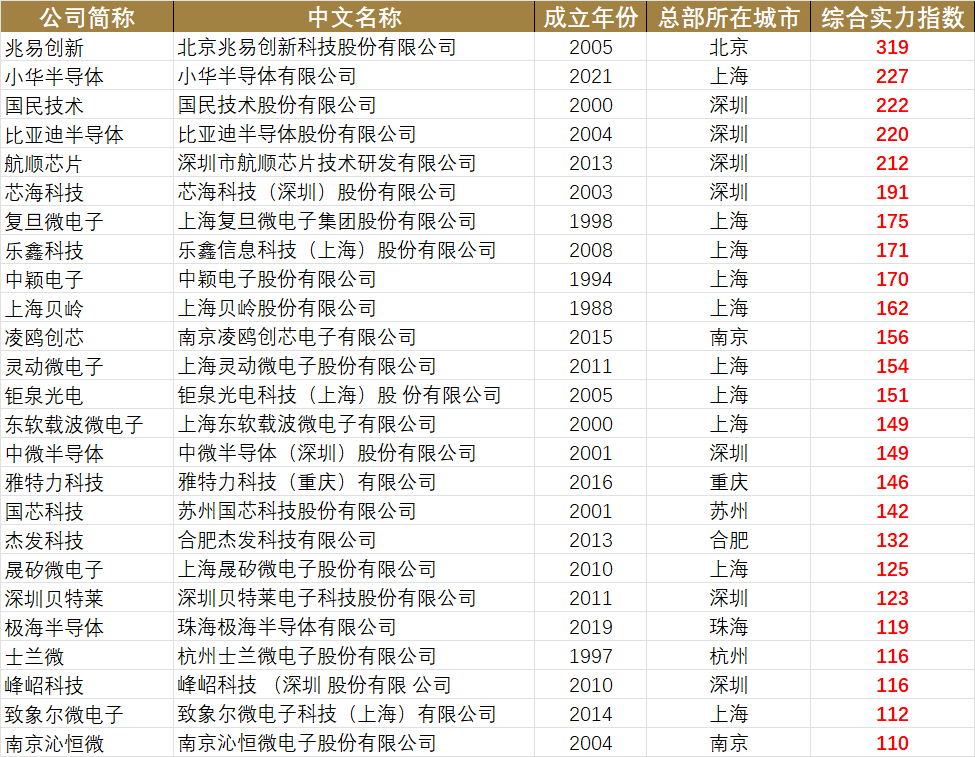Select the 航顺芯片 cell
The width and height of the screenshot is (975, 757).
pyautogui.click(x=87, y=164)
